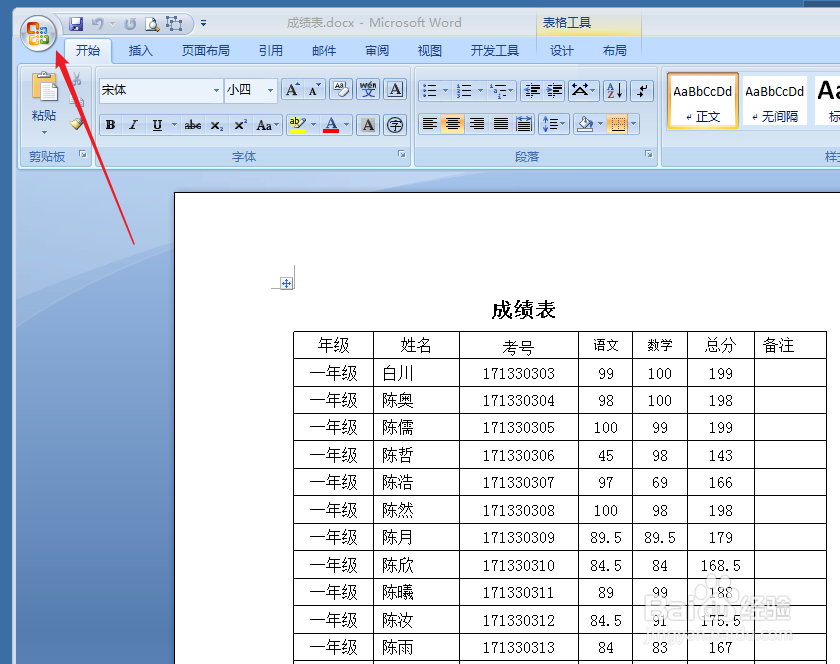Screen dimensions: 840x664
Task: Open the 设计 tab under 表格工具
Action: [x=561, y=50]
